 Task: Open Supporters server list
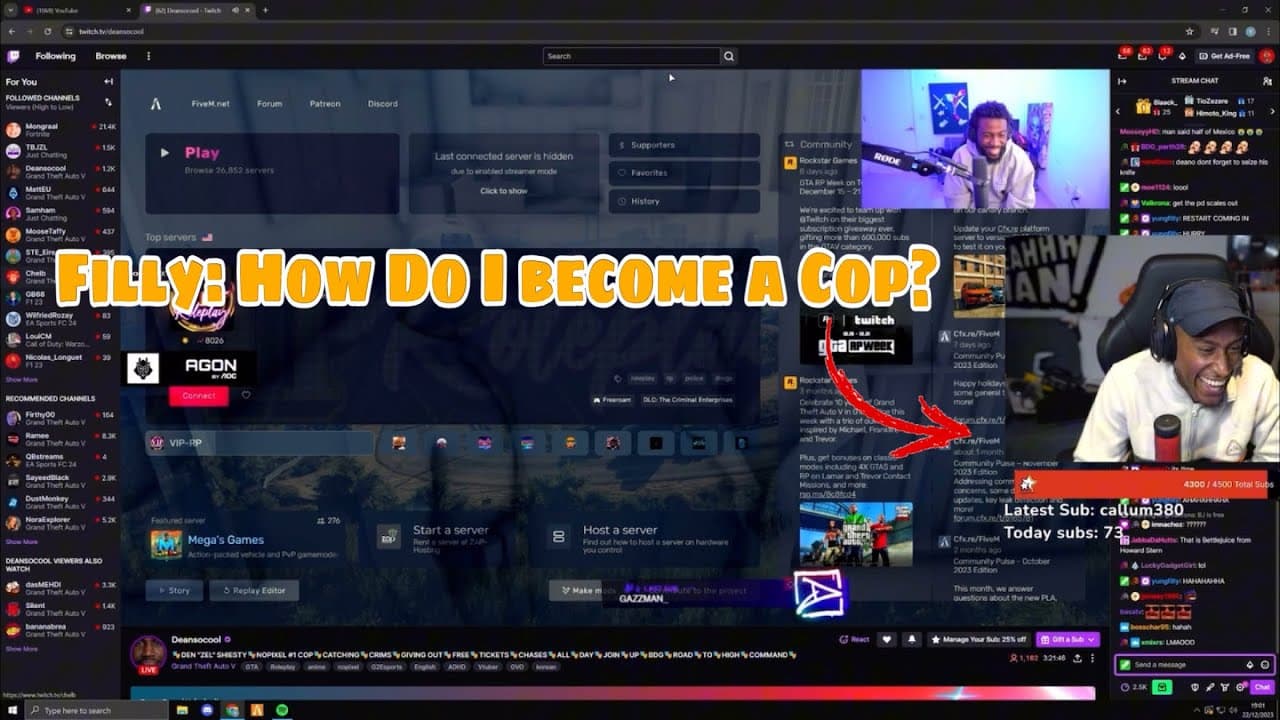pos(684,145)
